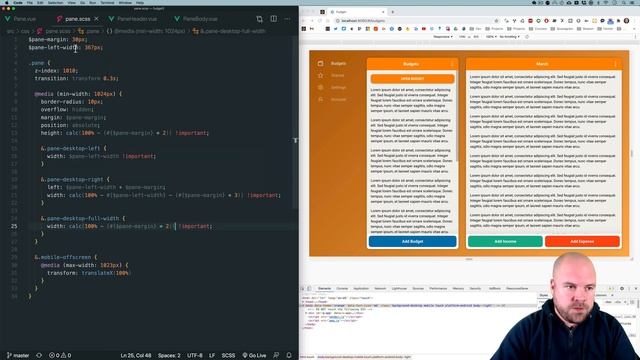640x360 pixels.
Task: Click the green Add Income button
Action: point(505,242)
